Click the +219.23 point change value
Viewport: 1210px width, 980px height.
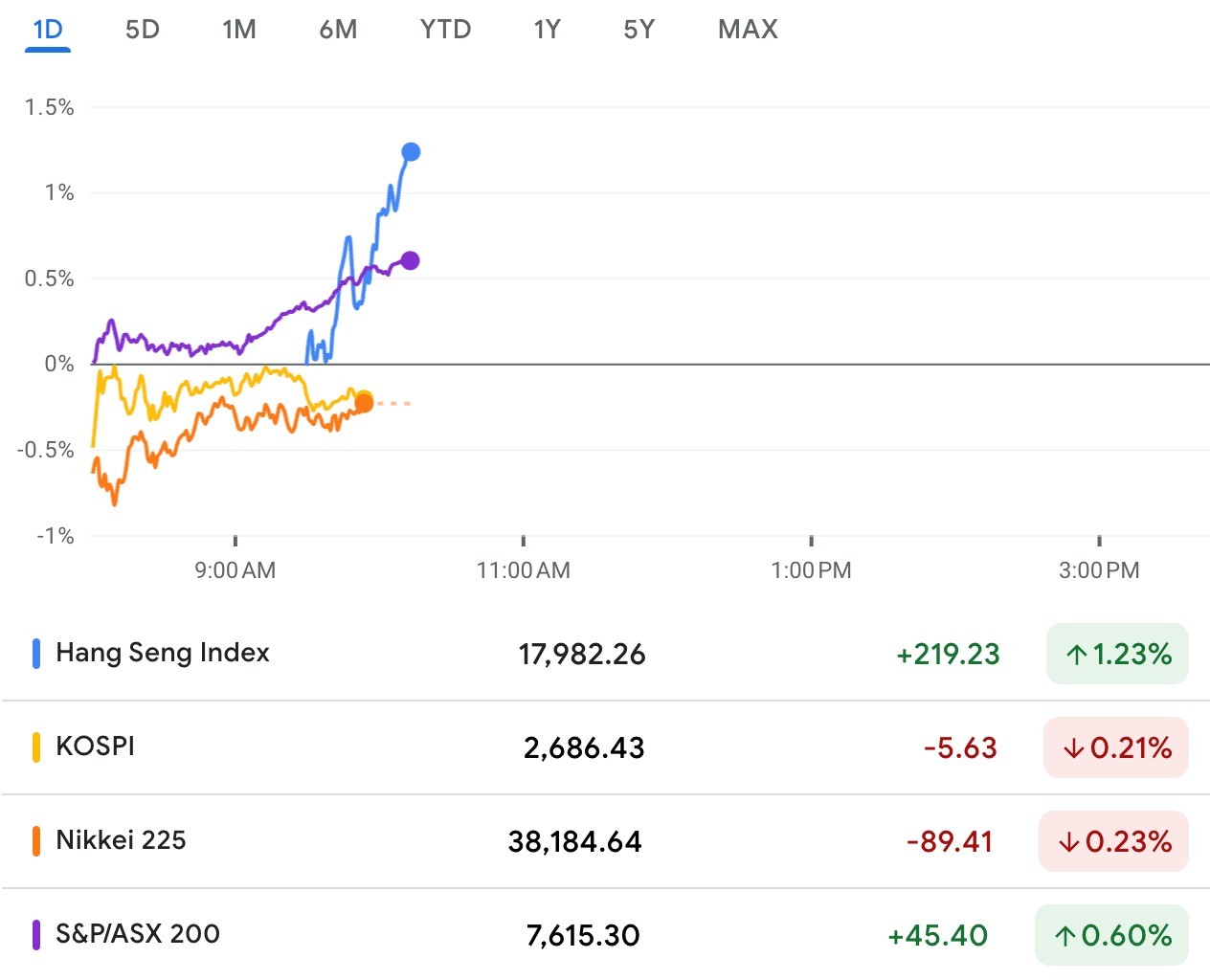[x=948, y=655]
